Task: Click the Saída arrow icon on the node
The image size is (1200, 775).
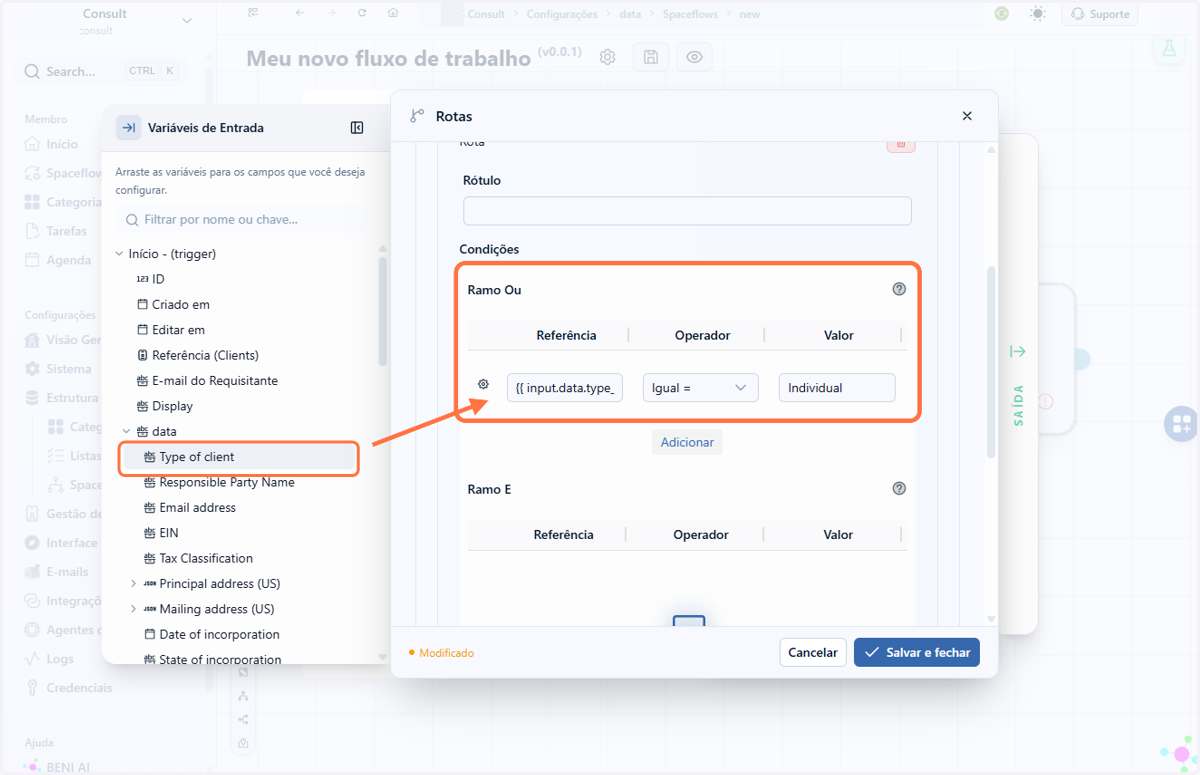Action: click(x=1018, y=351)
